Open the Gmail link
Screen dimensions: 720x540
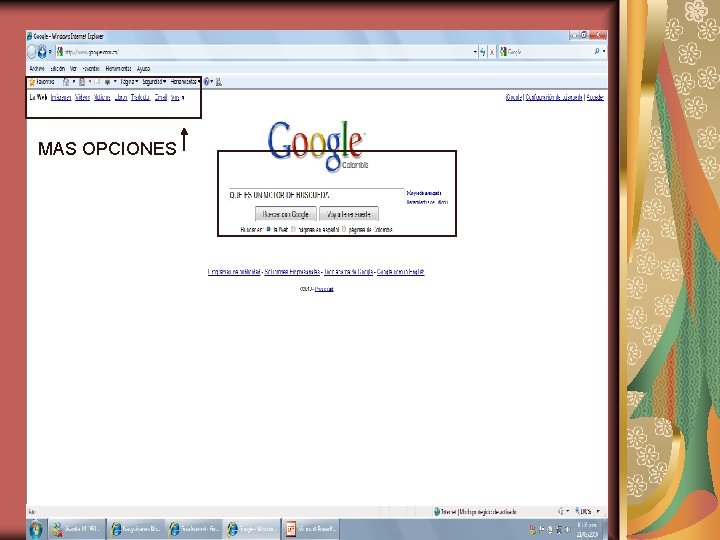tap(160, 97)
